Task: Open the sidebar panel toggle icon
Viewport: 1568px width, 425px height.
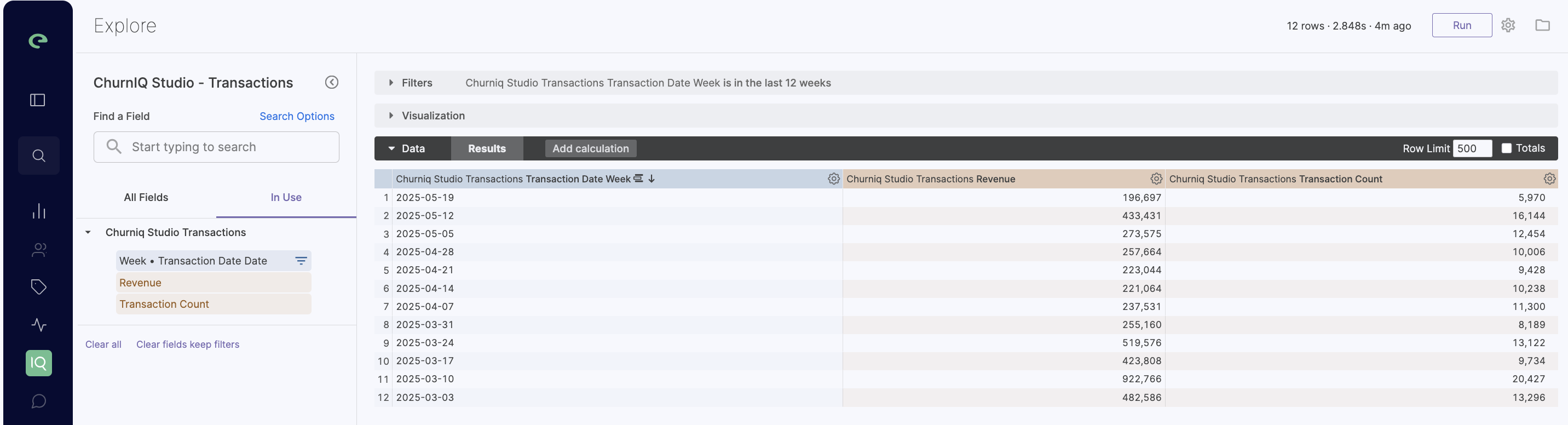Action: [x=38, y=100]
